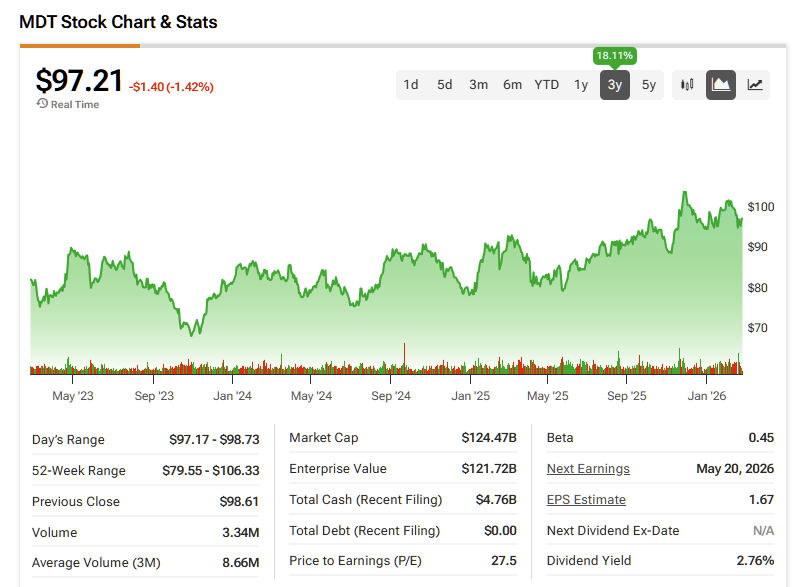Select the 6m time range
This screenshot has height=587, width=797.
click(x=512, y=85)
